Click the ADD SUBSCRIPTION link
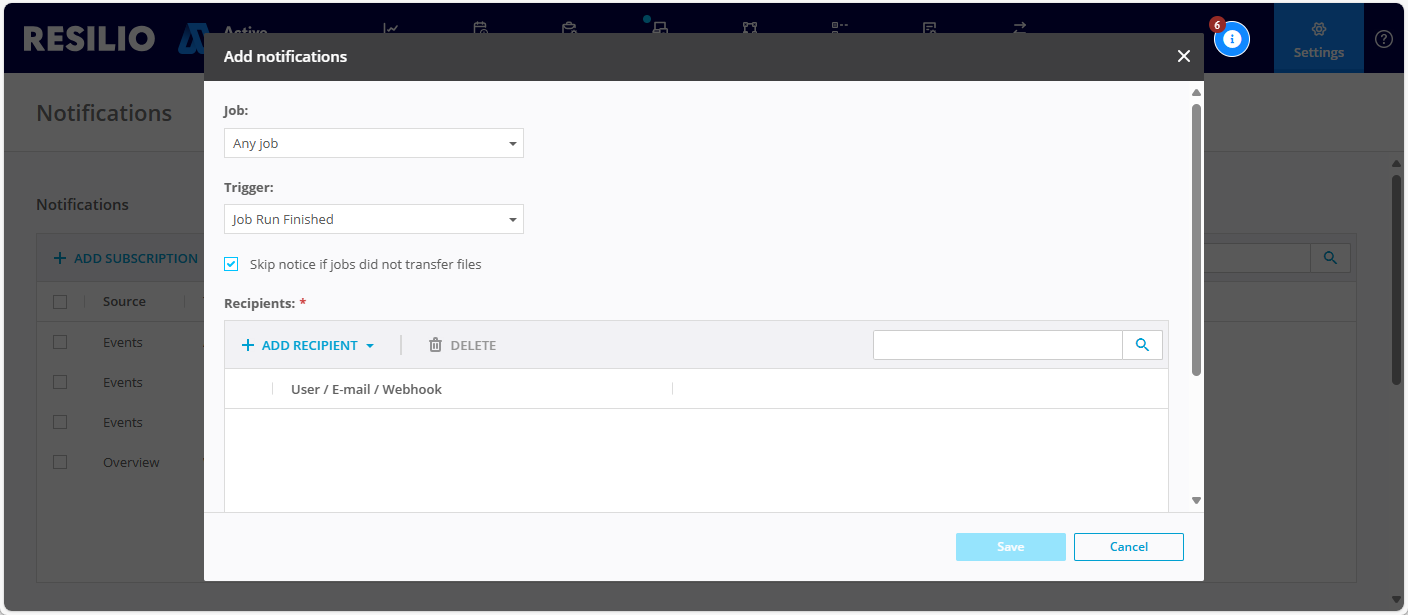The width and height of the screenshot is (1408, 615). pyautogui.click(x=124, y=257)
